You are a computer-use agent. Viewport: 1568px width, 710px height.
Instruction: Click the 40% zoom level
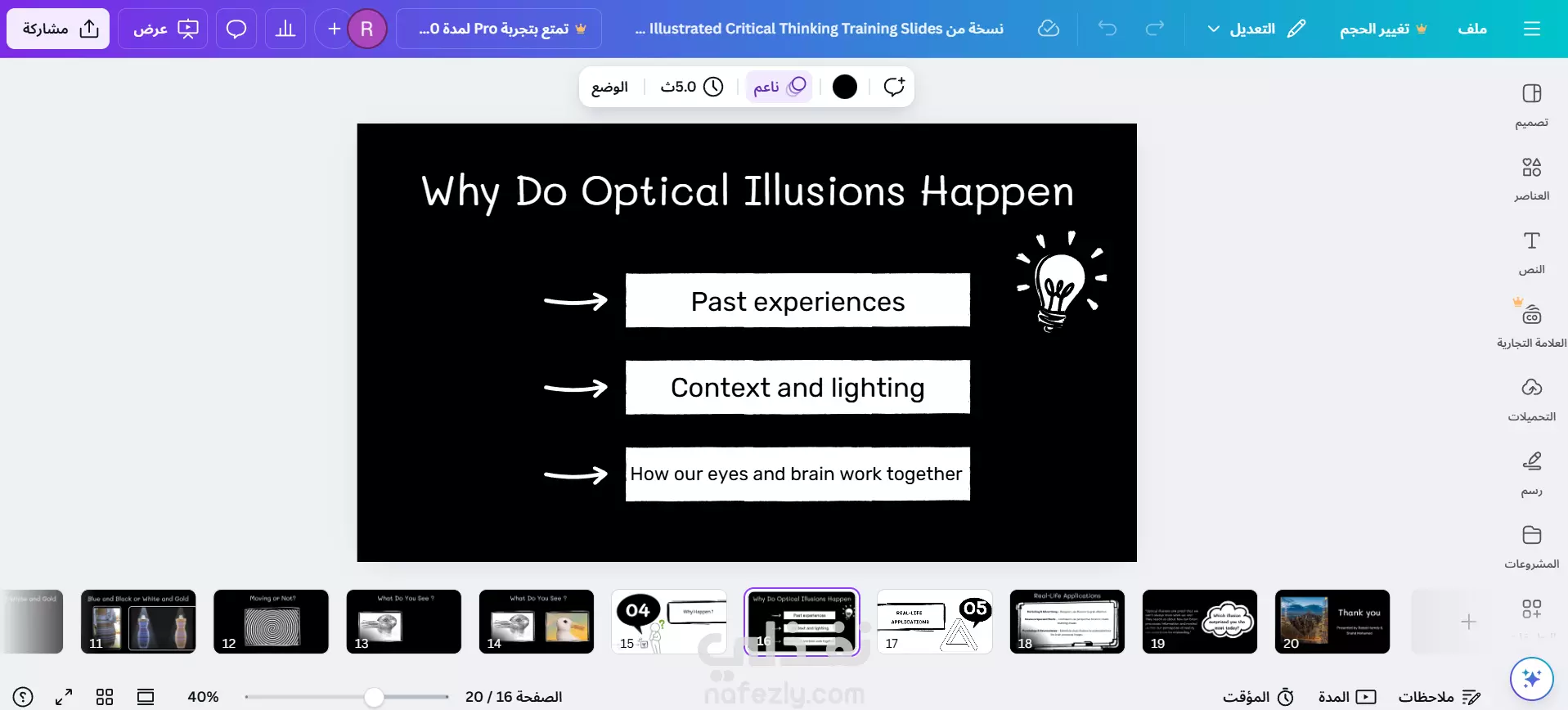tap(203, 697)
